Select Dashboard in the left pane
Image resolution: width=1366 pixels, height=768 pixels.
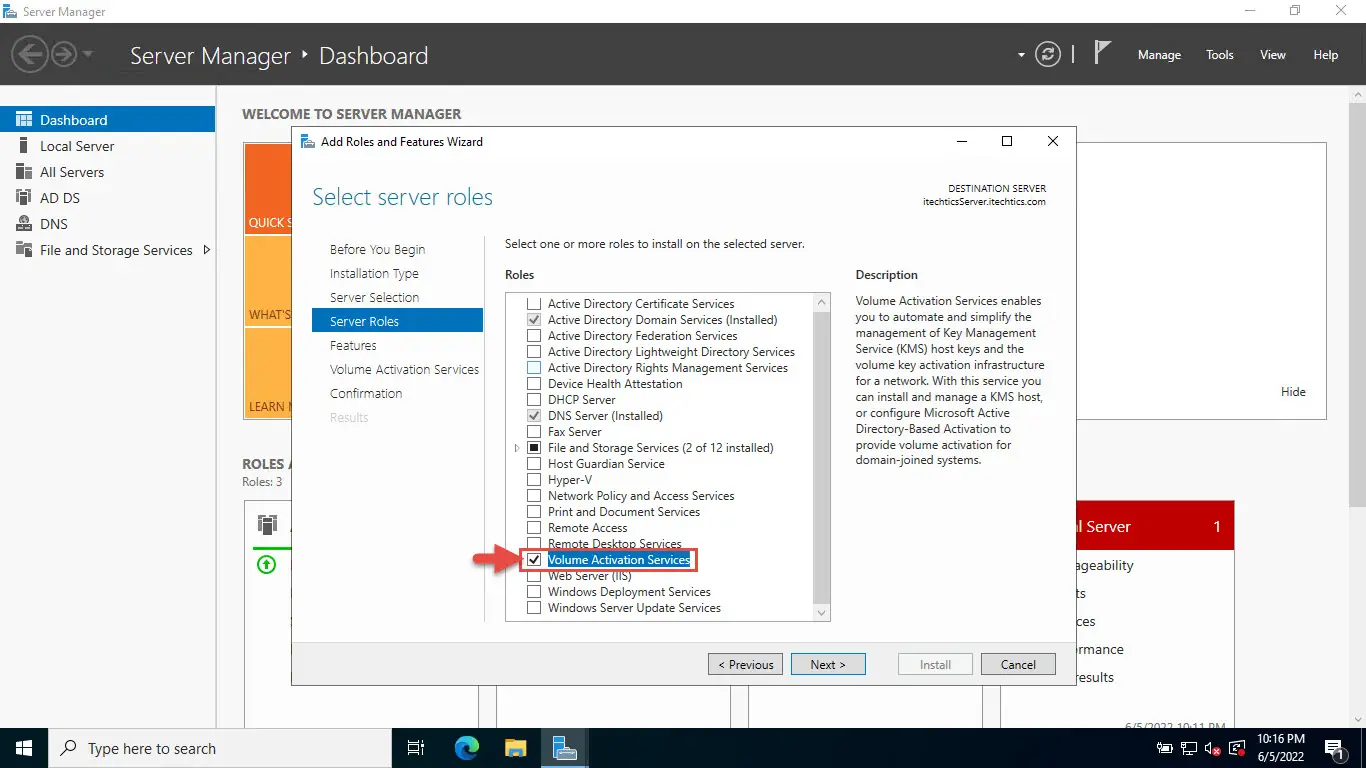107,120
